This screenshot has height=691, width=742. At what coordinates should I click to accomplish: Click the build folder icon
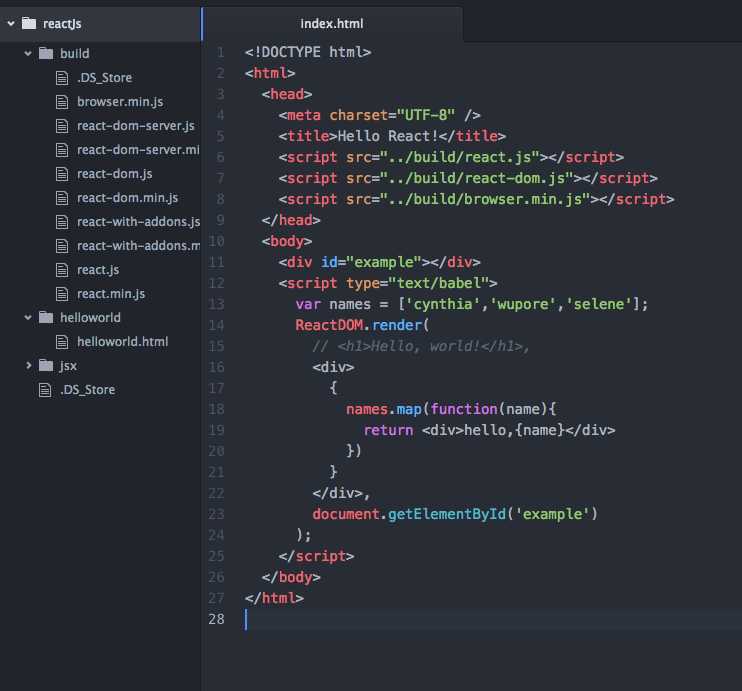coord(46,53)
